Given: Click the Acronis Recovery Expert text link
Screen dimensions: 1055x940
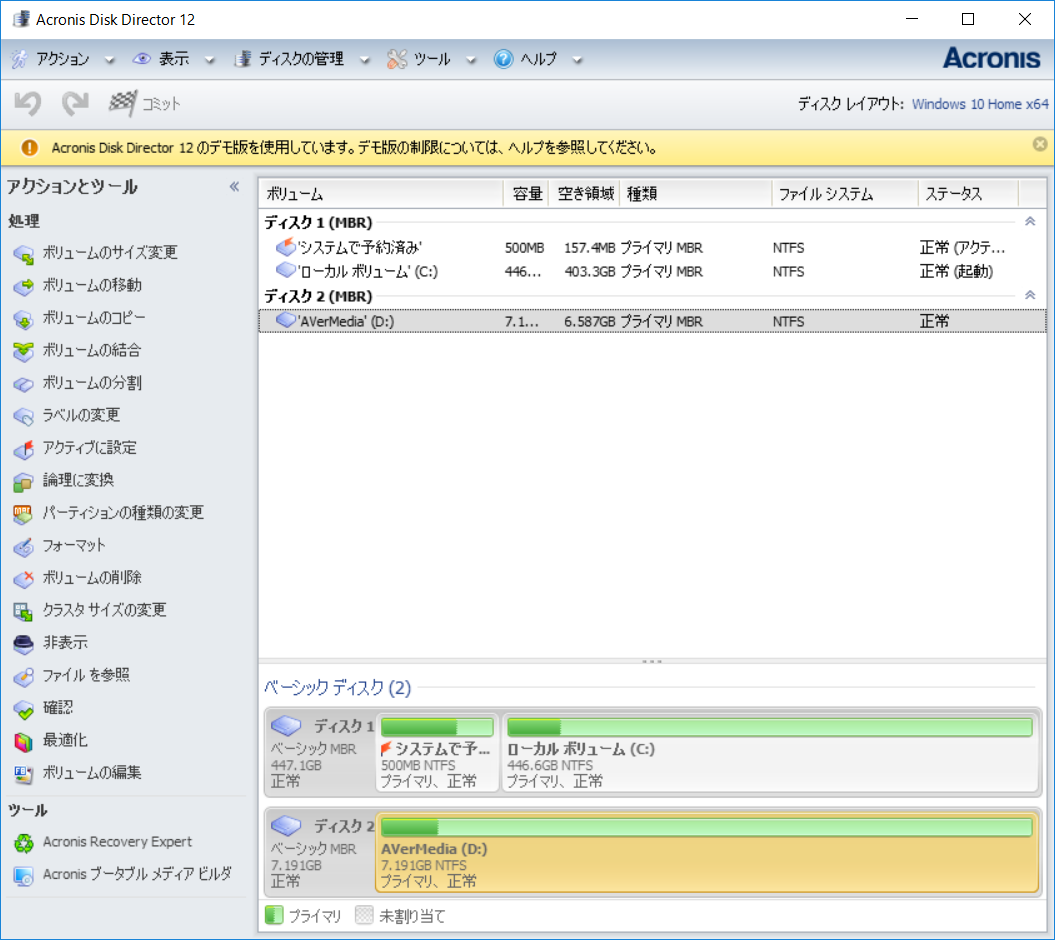Looking at the screenshot, I should 117,842.
